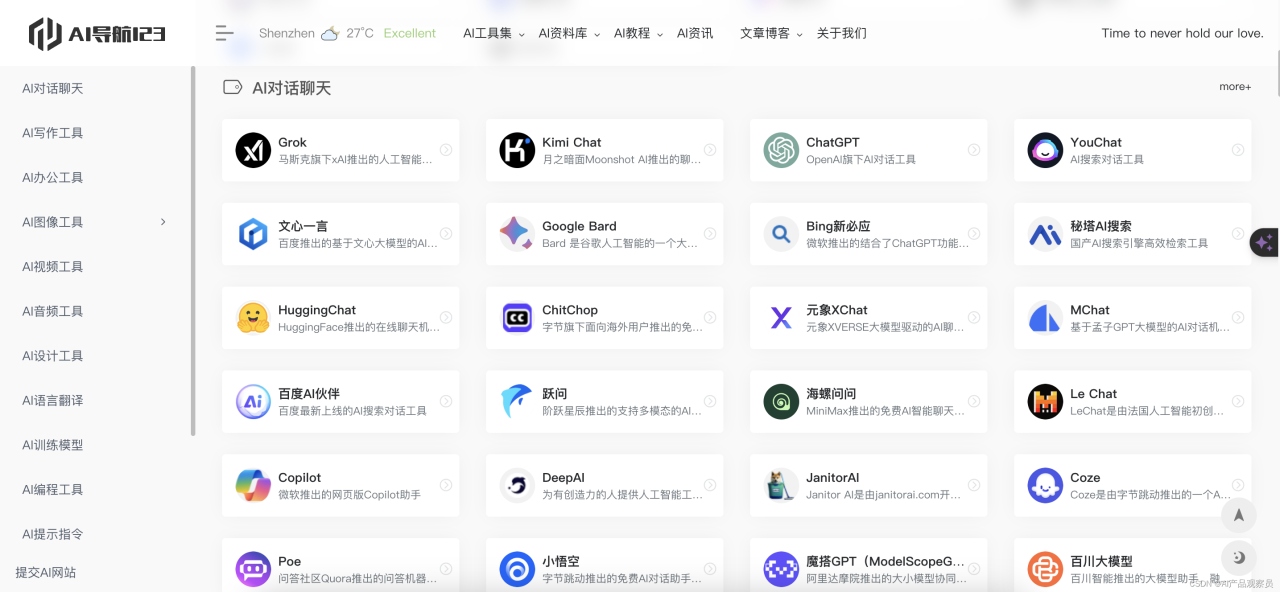Toggle dark mode with the moon button
This screenshot has height=592, width=1280.
(x=1238, y=557)
